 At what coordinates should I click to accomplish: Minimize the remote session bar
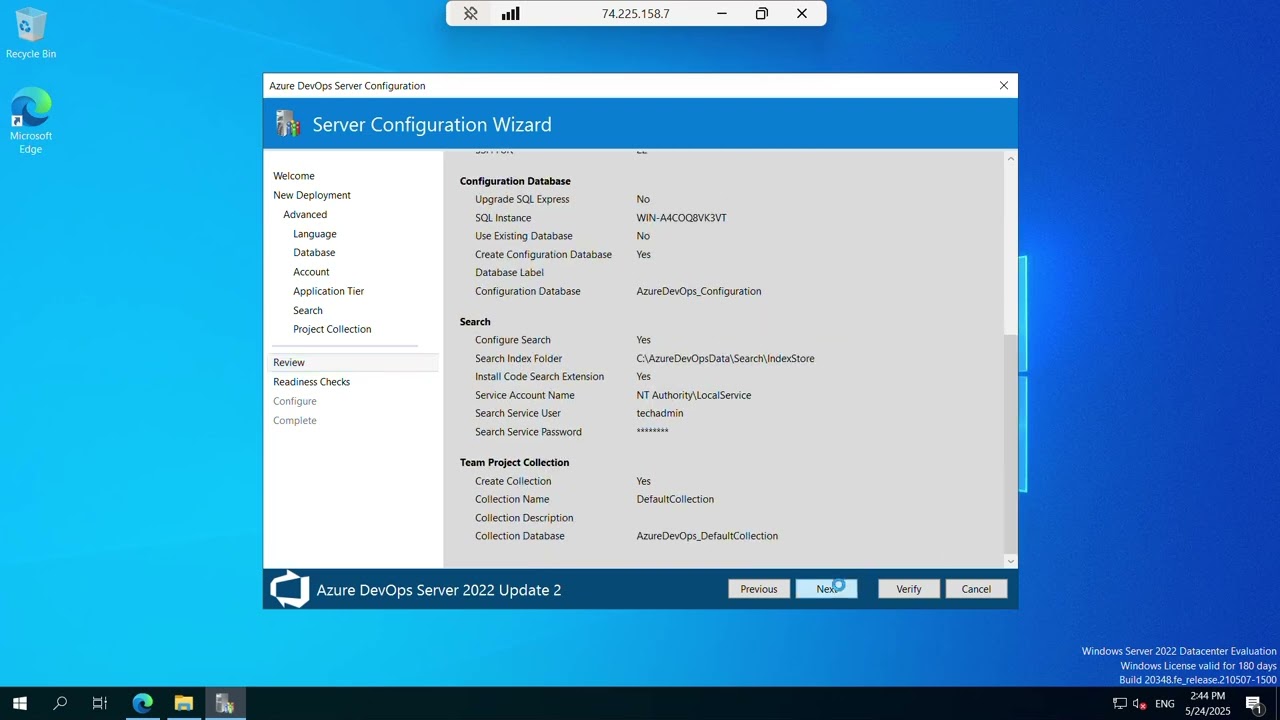coord(722,14)
